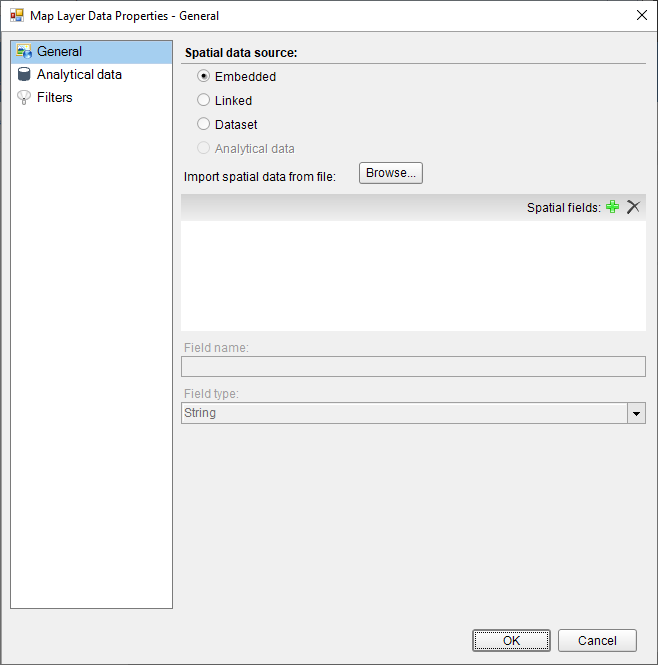Click the Spatial data source heading

[241, 53]
